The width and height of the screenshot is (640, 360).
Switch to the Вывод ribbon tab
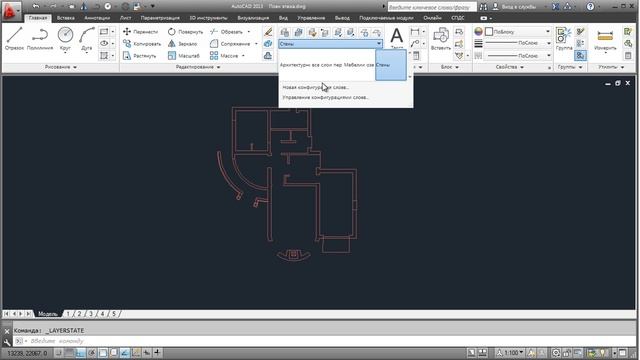[342, 18]
